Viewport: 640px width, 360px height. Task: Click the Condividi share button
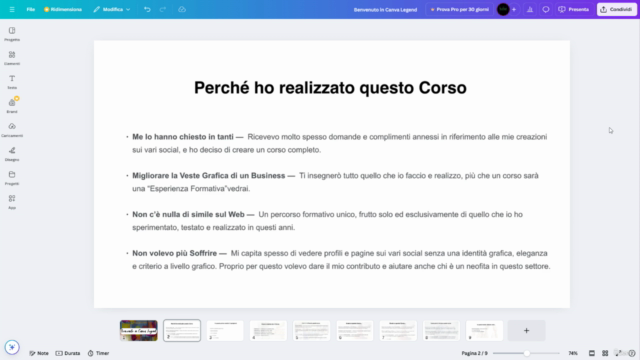[616, 9]
